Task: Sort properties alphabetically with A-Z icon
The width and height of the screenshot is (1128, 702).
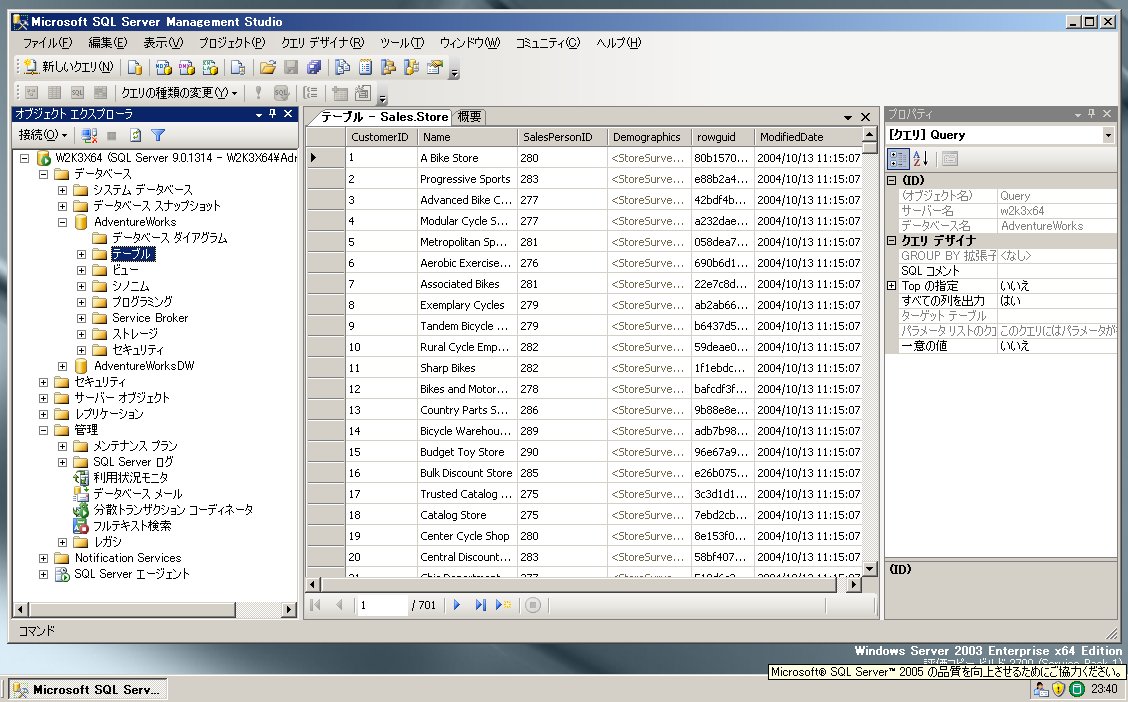Action: point(920,159)
